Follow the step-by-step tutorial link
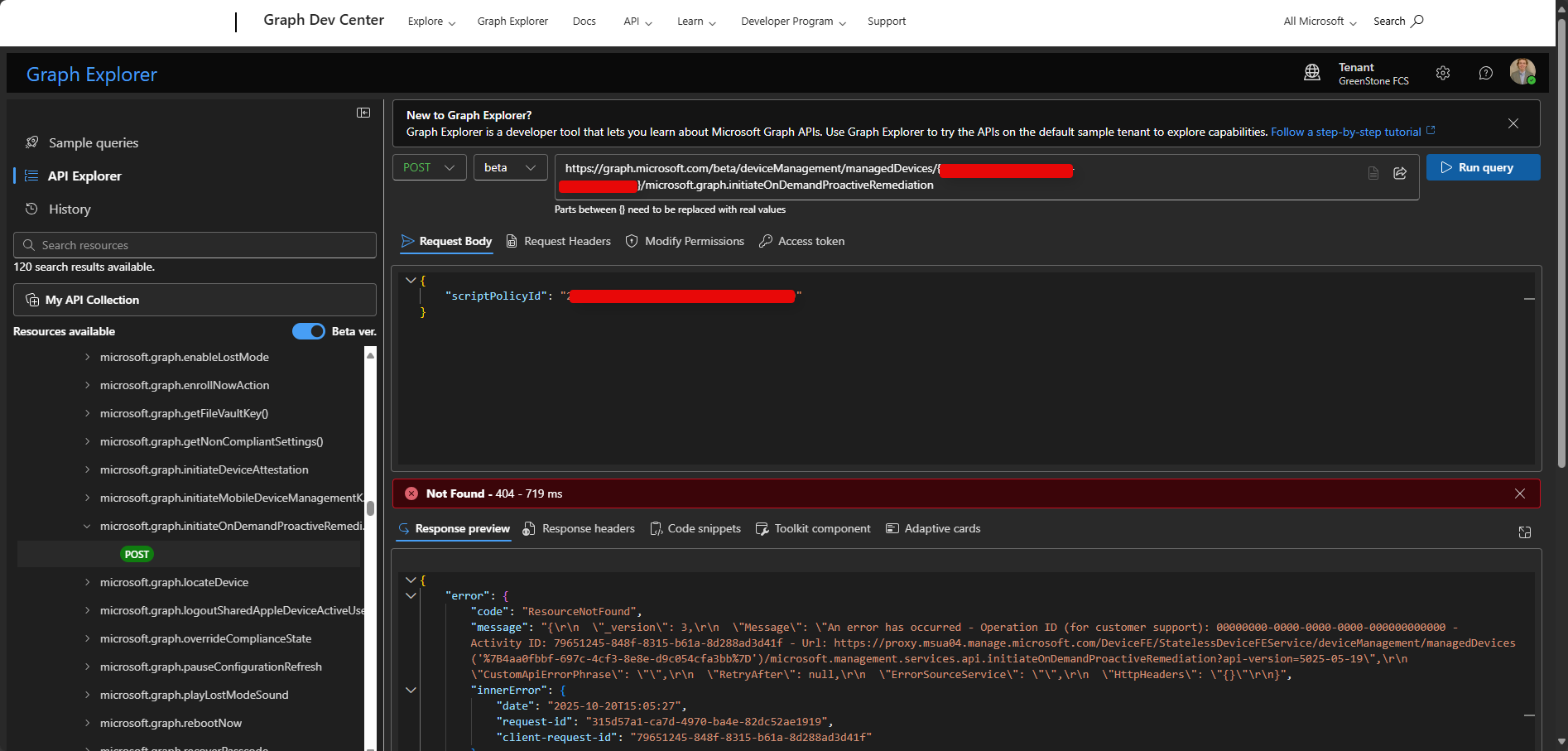Viewport: 1568px width, 751px height. click(x=1353, y=132)
